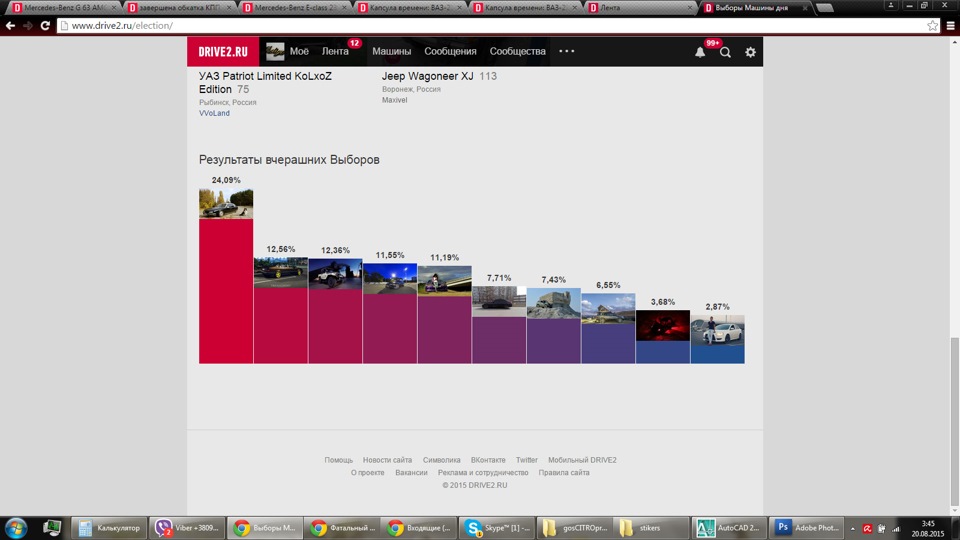Open Машины in site navigation

click(x=392, y=51)
